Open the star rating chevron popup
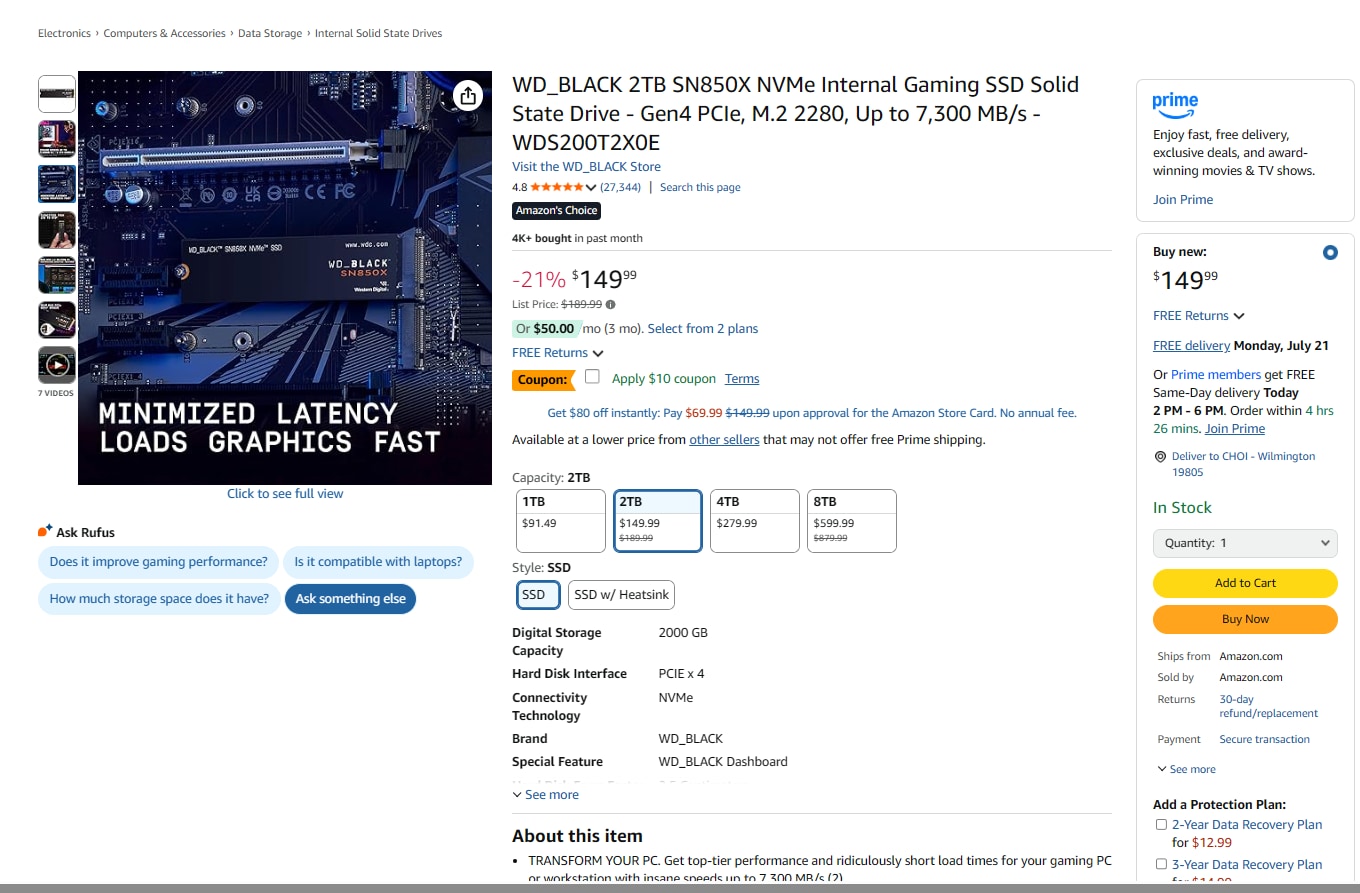This screenshot has height=893, width=1360. pos(591,187)
